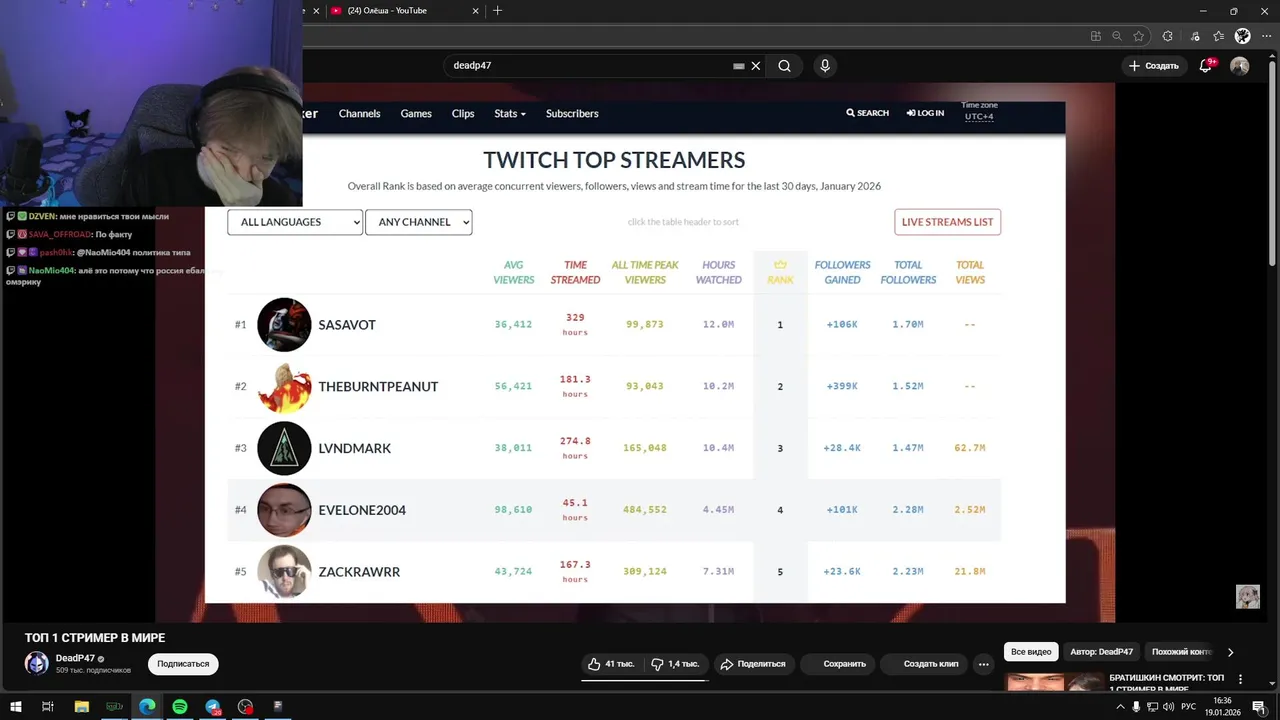Sort by TIME STREAMED column header
Image resolution: width=1280 pixels, height=720 pixels.
point(575,273)
